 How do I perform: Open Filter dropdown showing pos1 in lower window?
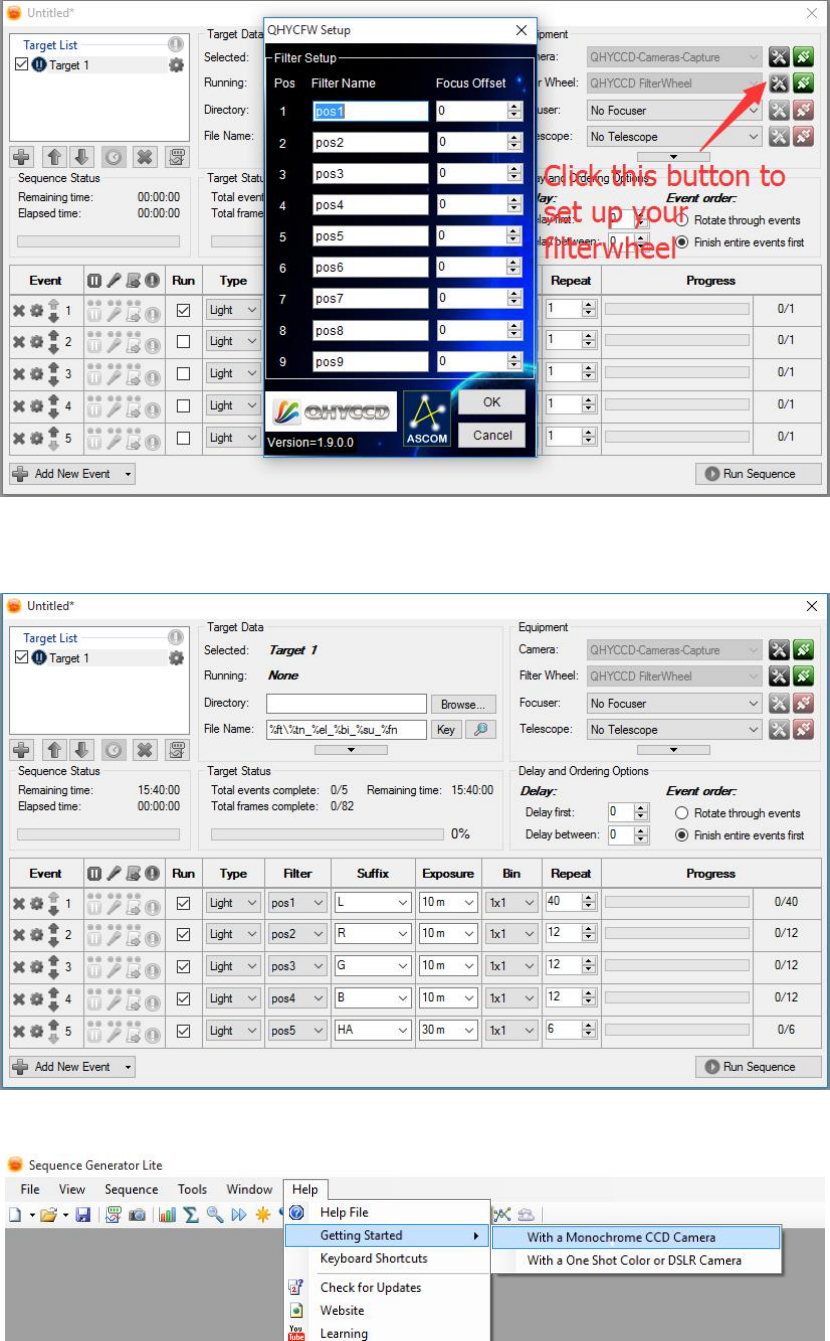tap(297, 903)
